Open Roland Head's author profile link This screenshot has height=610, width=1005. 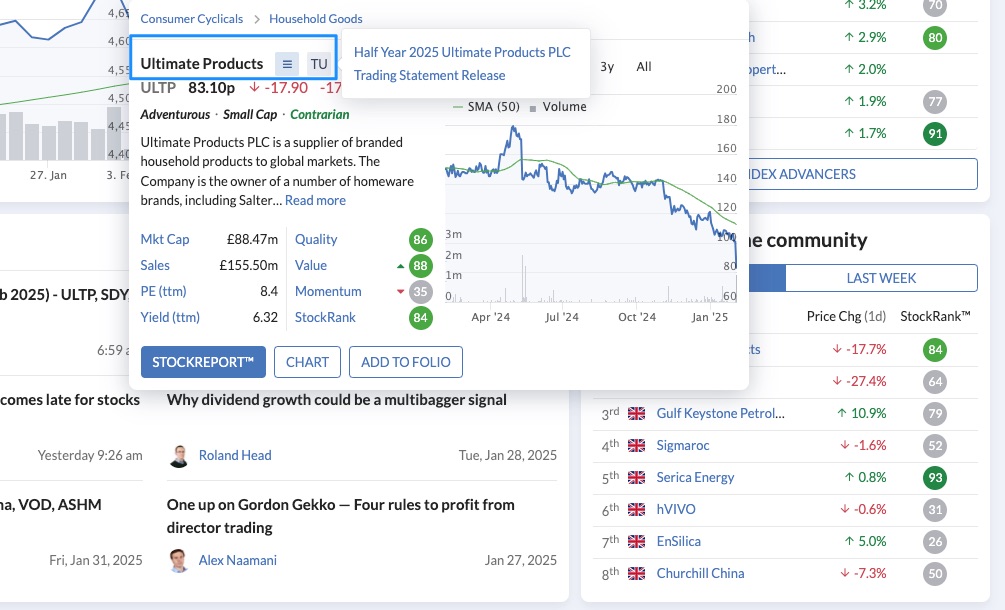click(x=235, y=456)
